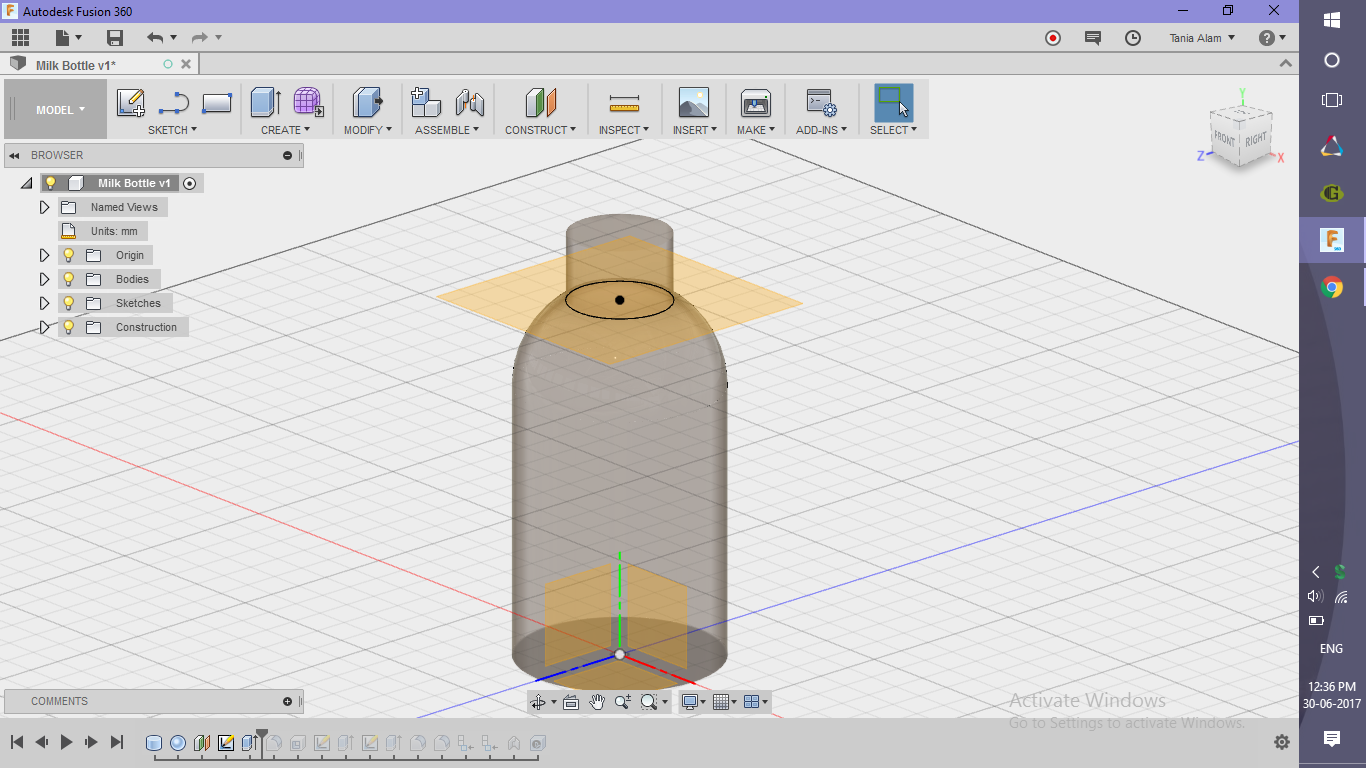Toggle visibility bulb of Milk Bottle v1
The image size is (1366, 768).
coord(51,183)
